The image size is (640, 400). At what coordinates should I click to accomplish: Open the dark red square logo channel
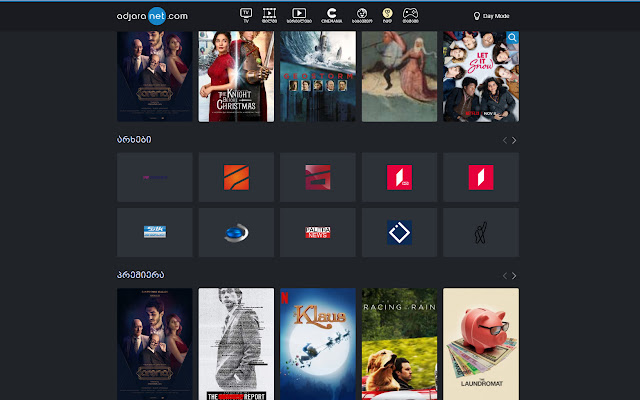pos(318,177)
